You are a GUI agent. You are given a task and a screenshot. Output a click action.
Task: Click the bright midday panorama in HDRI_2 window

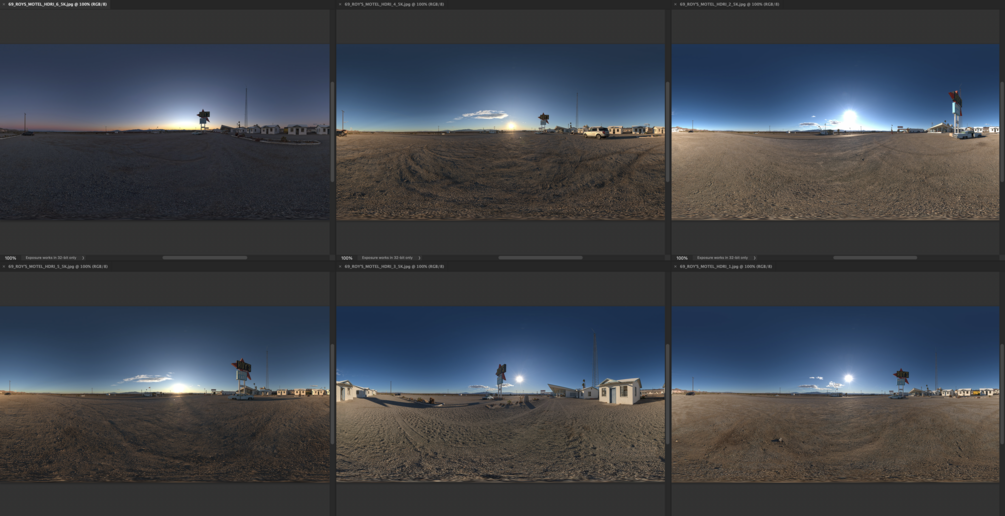(835, 132)
